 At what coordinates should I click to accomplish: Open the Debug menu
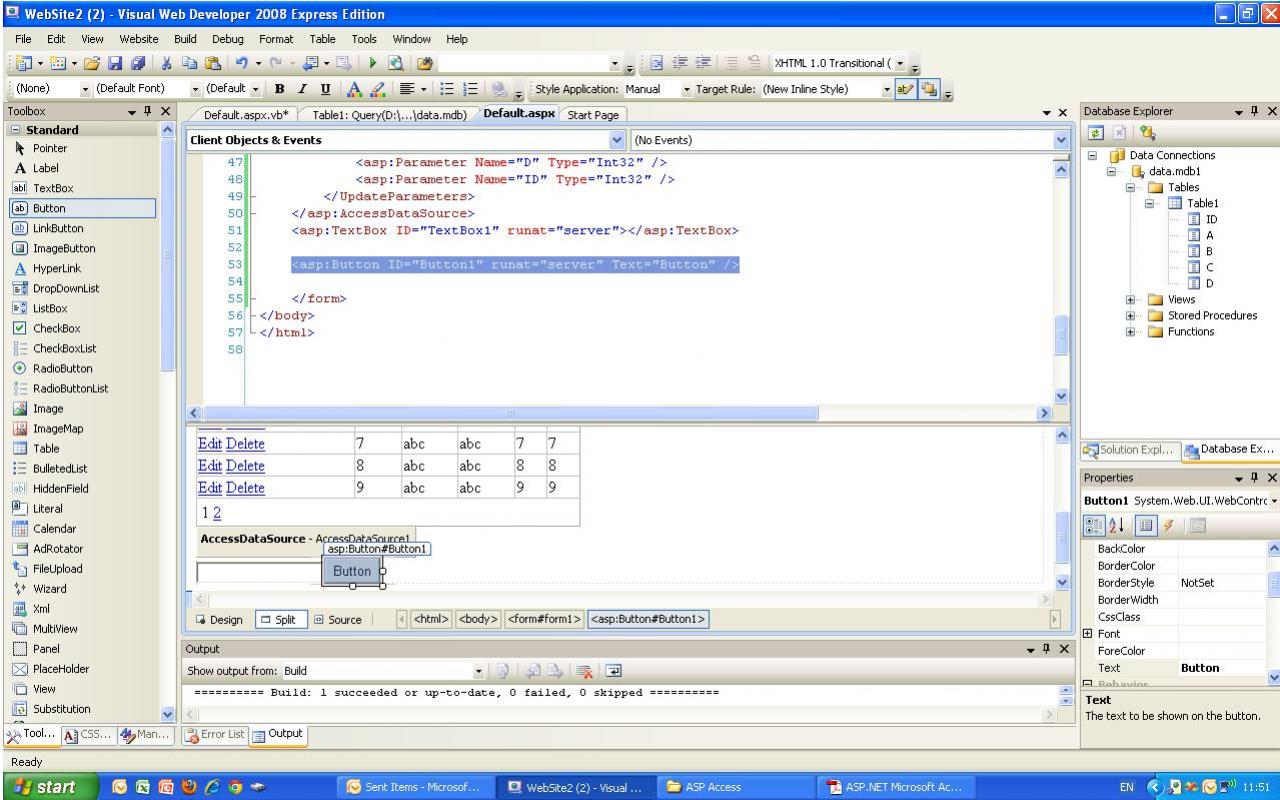tap(226, 39)
